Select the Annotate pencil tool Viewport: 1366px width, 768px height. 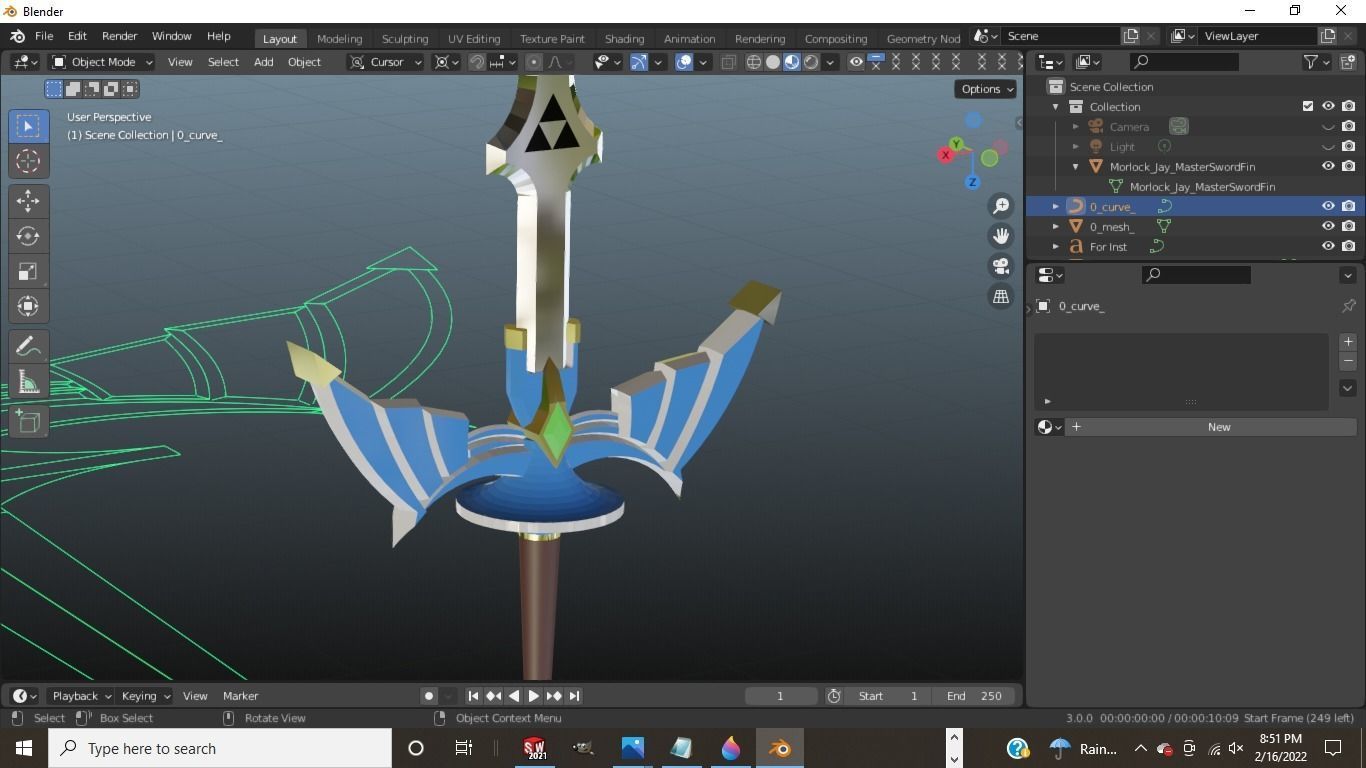(x=28, y=346)
